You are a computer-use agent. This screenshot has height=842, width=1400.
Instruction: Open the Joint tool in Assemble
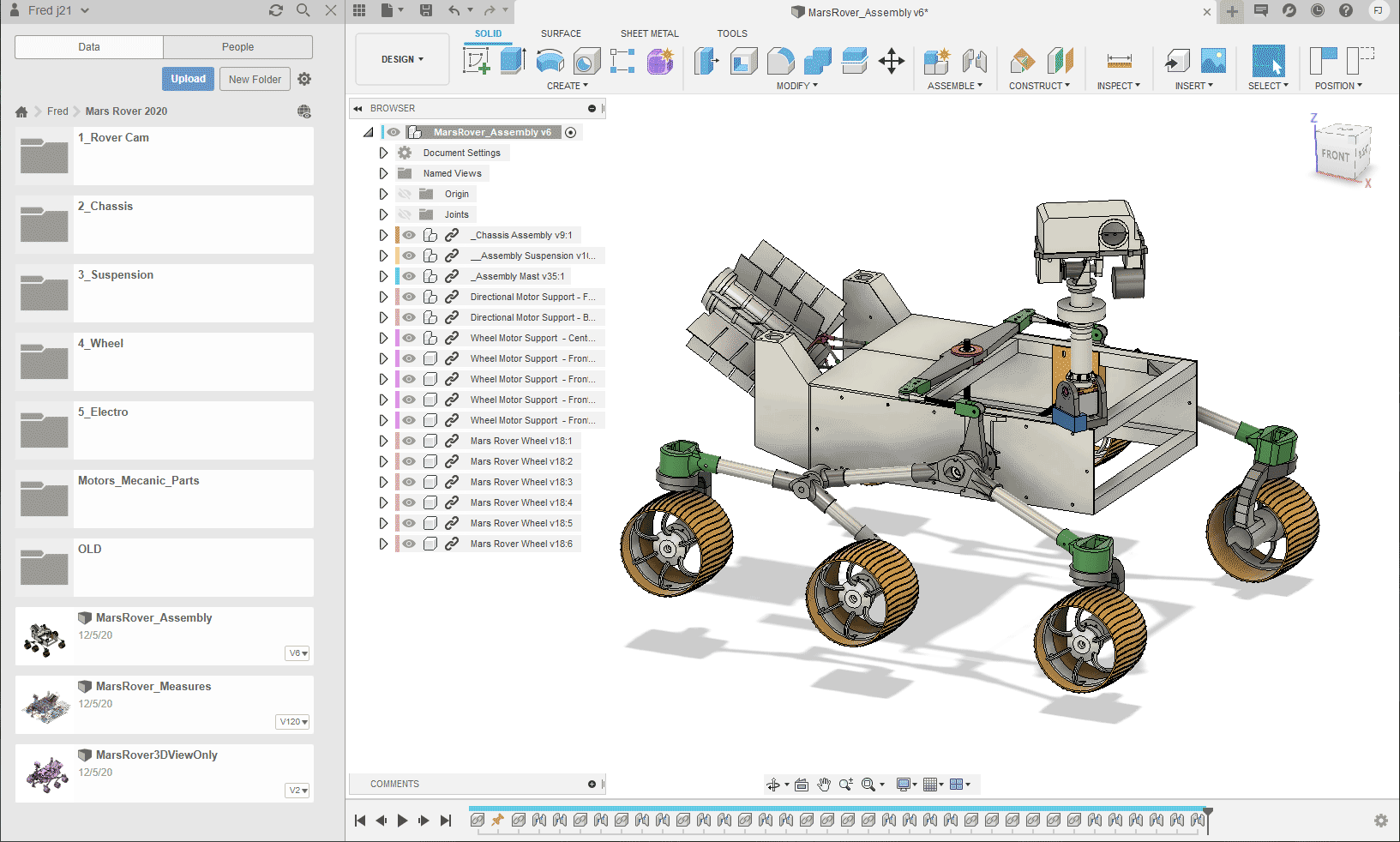tap(975, 61)
